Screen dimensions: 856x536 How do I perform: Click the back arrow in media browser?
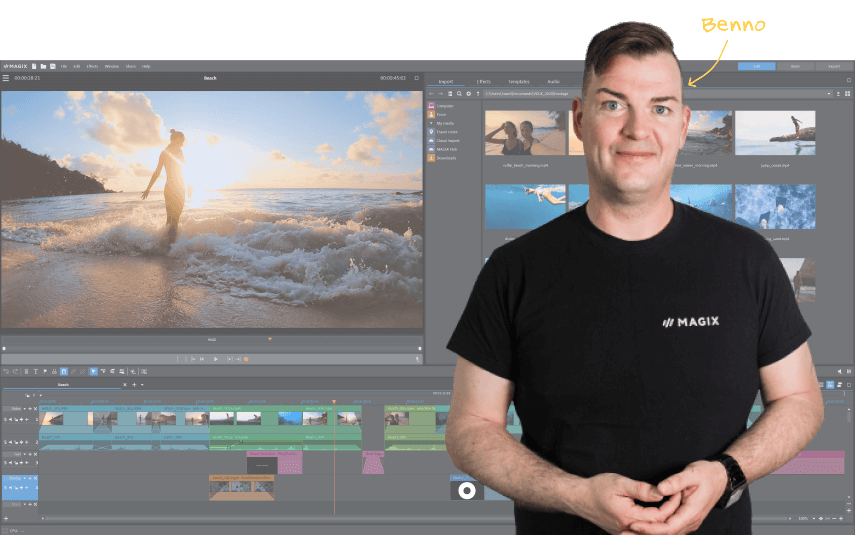click(431, 94)
